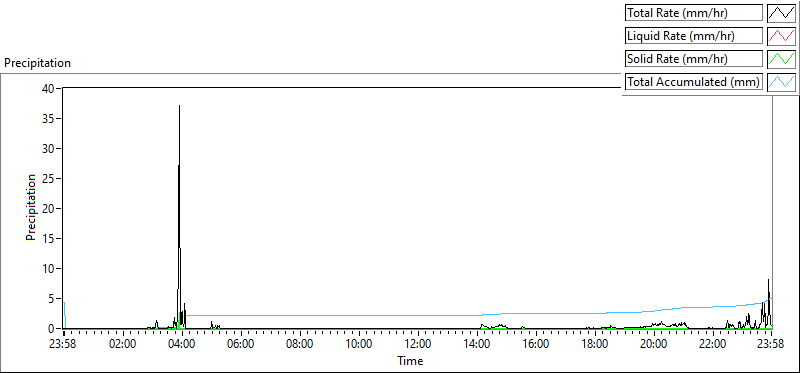Image resolution: width=800 pixels, height=373 pixels.
Task: Click the 5 value on the y-axis
Action: coord(52,299)
